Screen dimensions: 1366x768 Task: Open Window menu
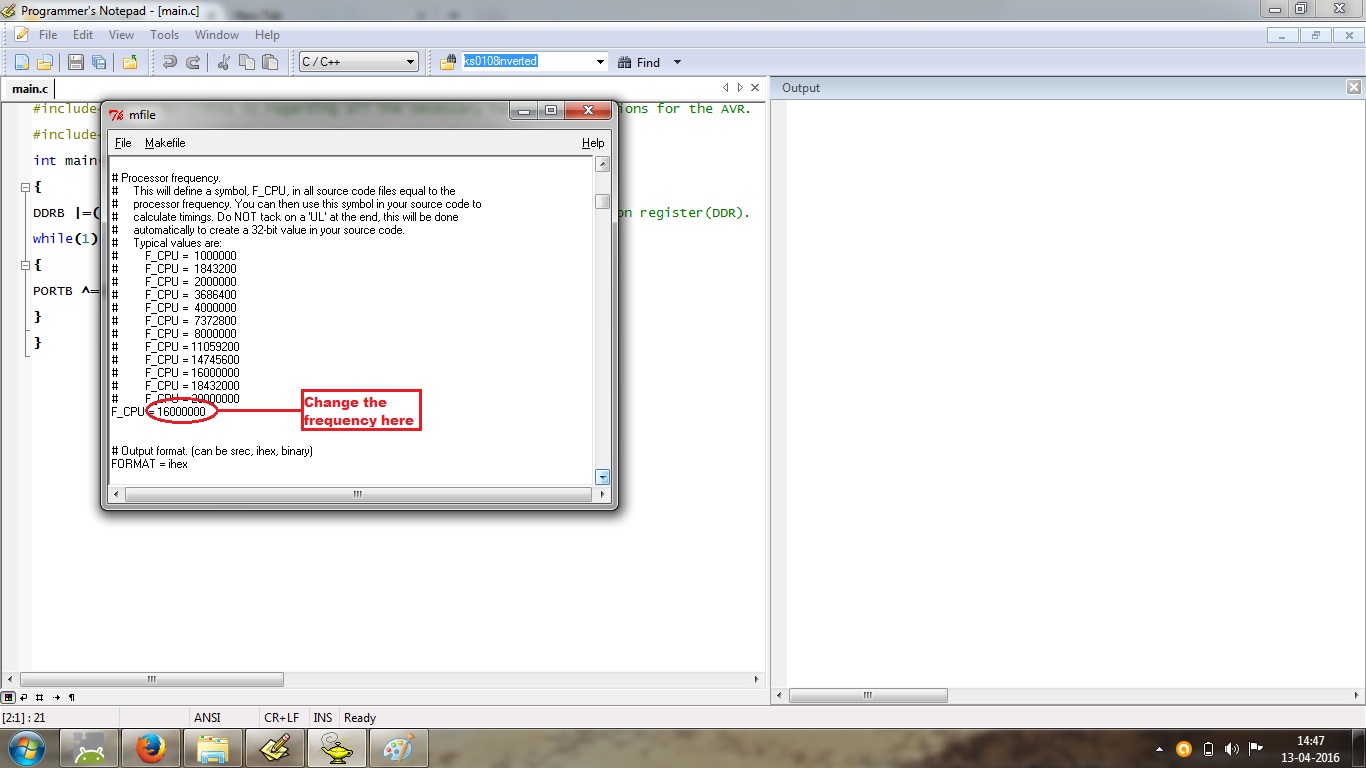[x=217, y=34]
